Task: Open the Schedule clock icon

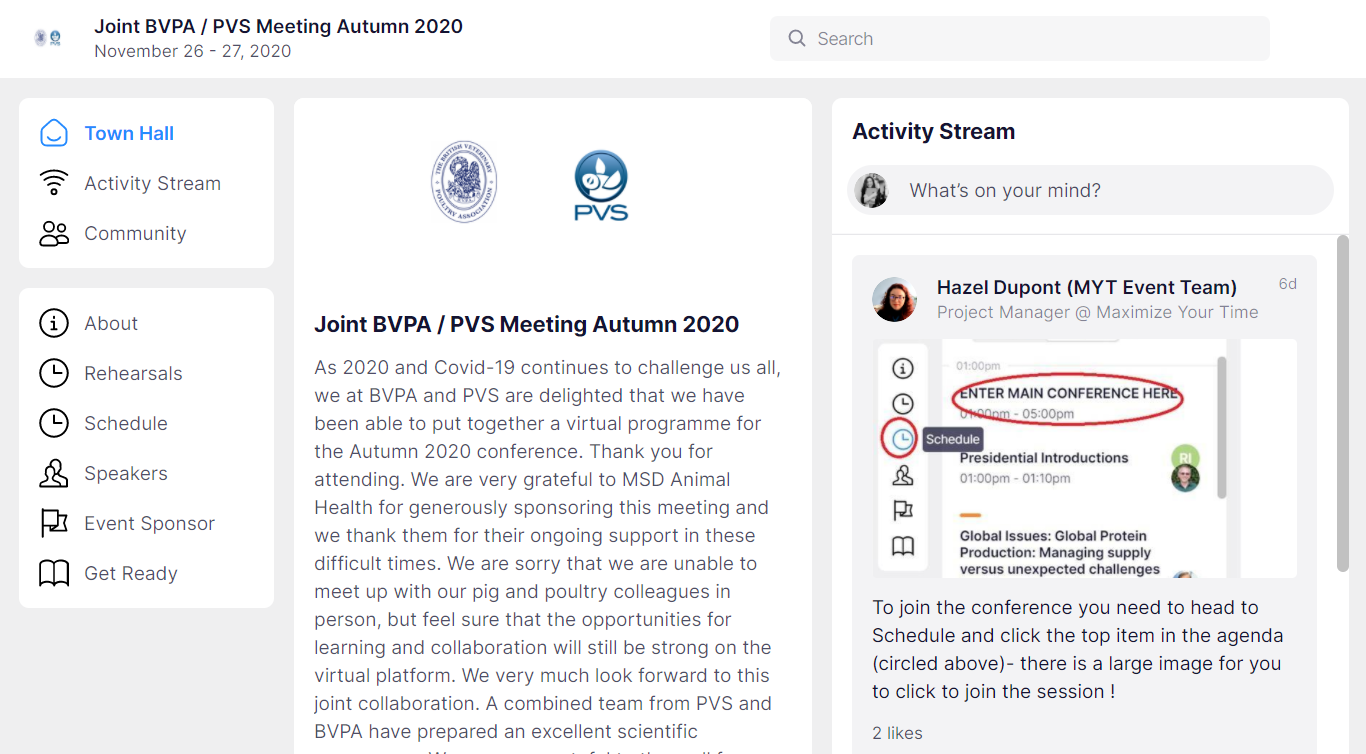Action: (53, 422)
